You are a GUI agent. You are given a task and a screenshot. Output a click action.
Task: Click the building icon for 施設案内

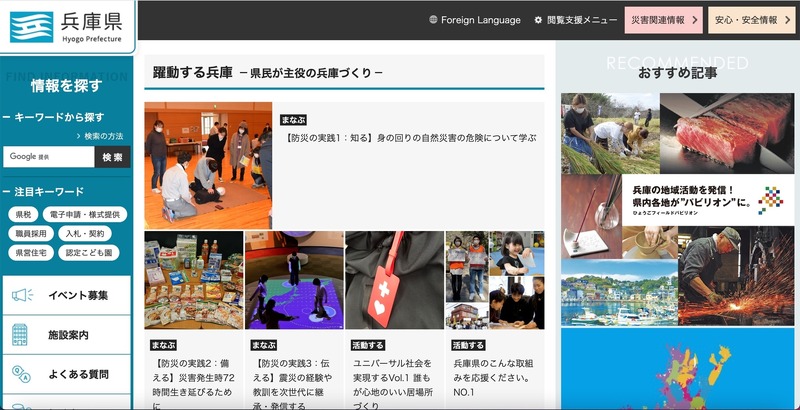click(20, 335)
